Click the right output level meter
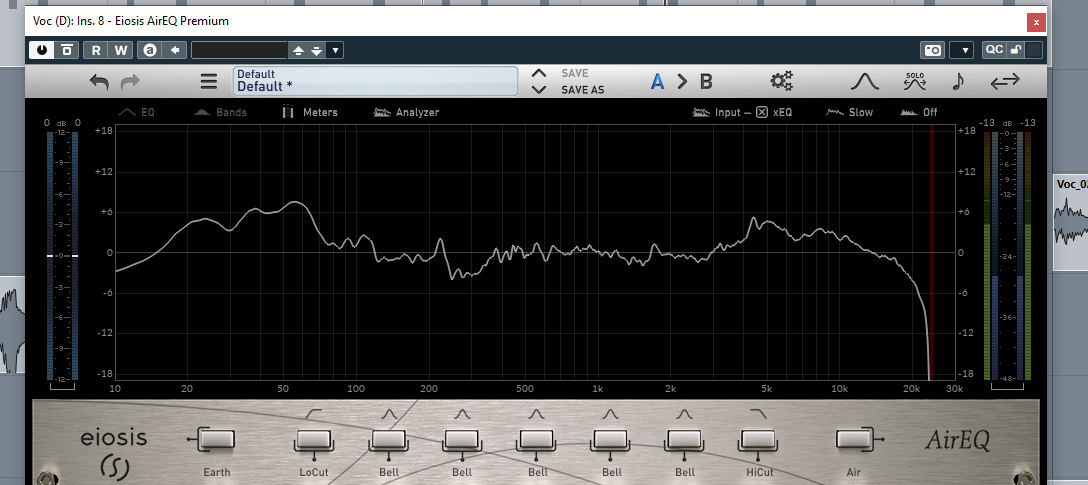The width and height of the screenshot is (1088, 485). coord(1008,255)
